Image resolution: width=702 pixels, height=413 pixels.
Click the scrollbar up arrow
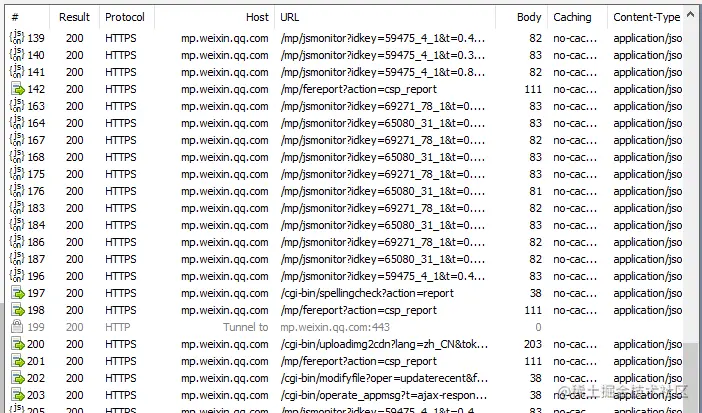[691, 14]
